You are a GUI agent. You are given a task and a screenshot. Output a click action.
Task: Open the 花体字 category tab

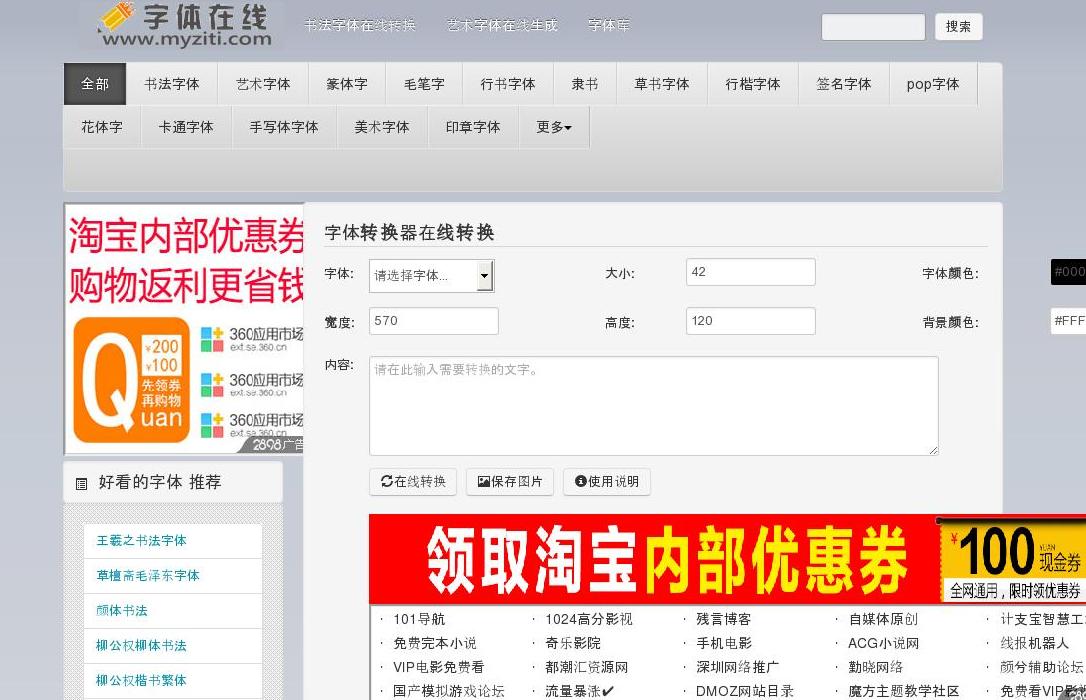coord(102,127)
